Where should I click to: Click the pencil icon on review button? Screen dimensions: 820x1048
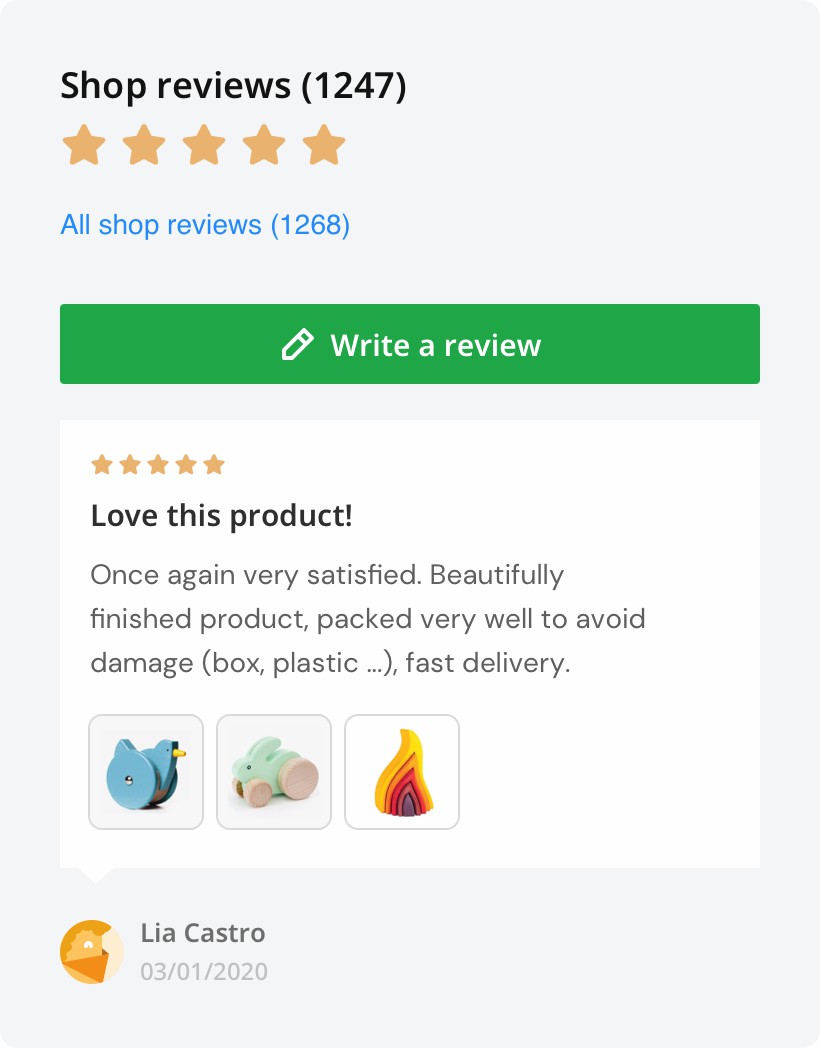(297, 345)
